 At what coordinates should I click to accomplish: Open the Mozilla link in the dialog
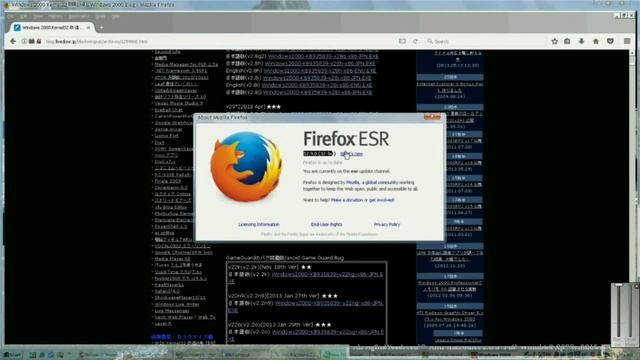click(353, 182)
